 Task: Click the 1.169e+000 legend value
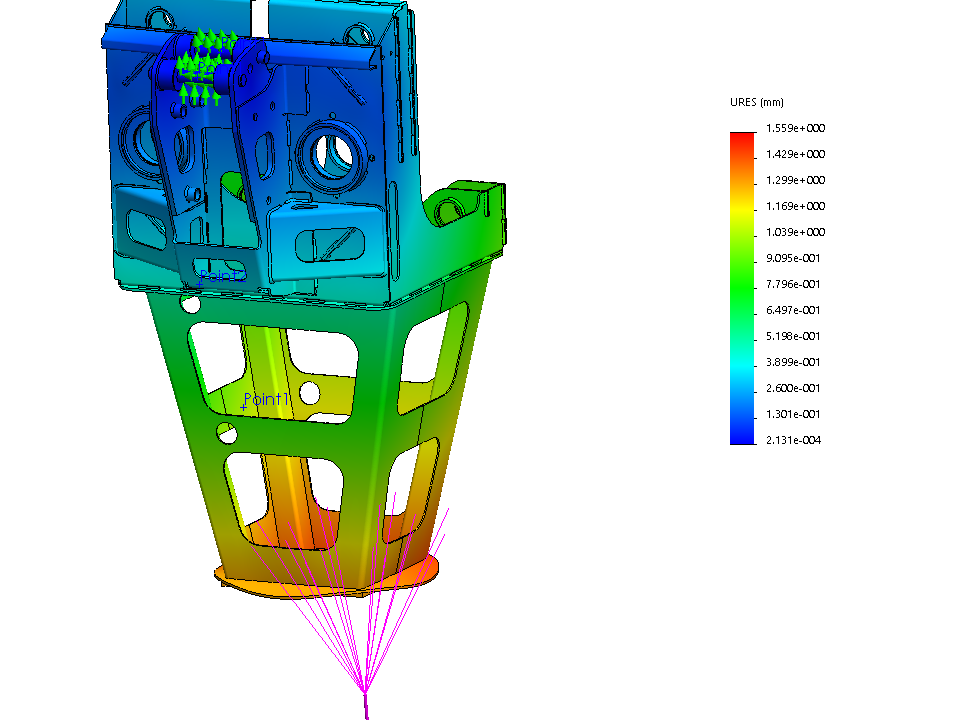[x=795, y=207]
